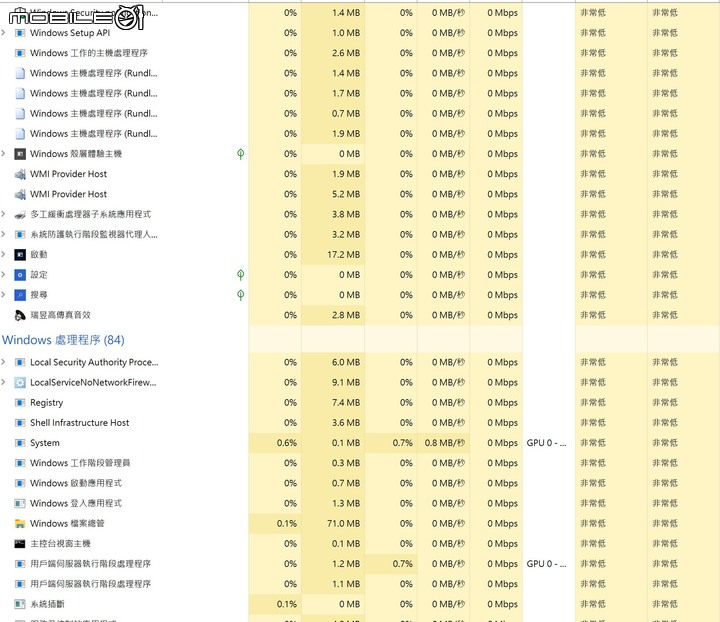Click the black 啟動 app icon
This screenshot has height=622, width=720.
20,255
